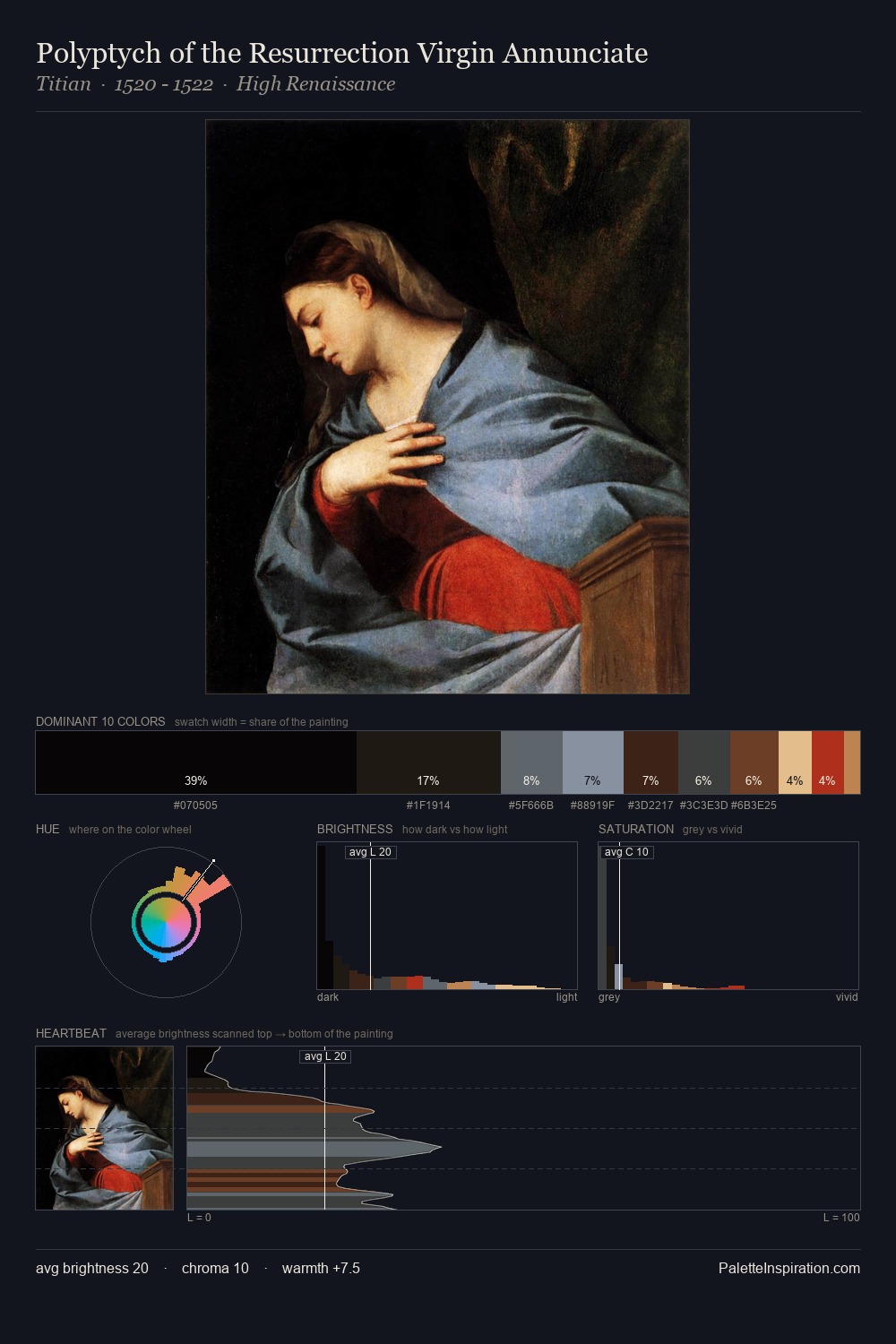
Task: Click the hue color wheel chart
Action: (x=166, y=922)
